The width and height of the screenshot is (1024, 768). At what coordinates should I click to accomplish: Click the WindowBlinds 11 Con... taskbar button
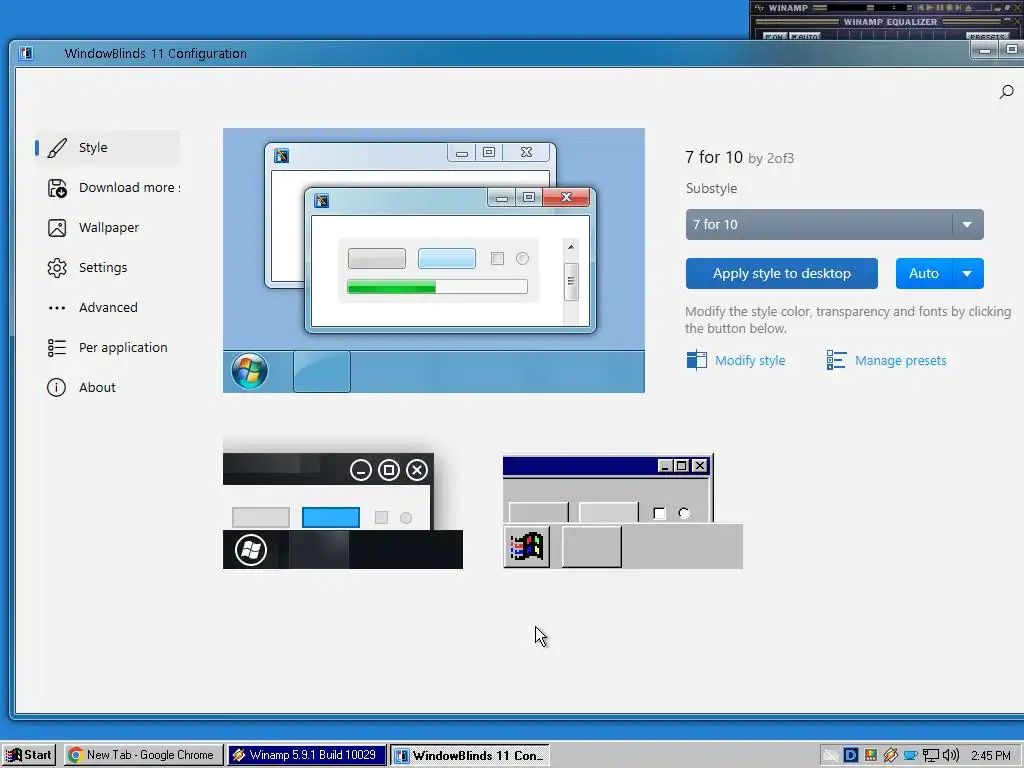coord(470,755)
